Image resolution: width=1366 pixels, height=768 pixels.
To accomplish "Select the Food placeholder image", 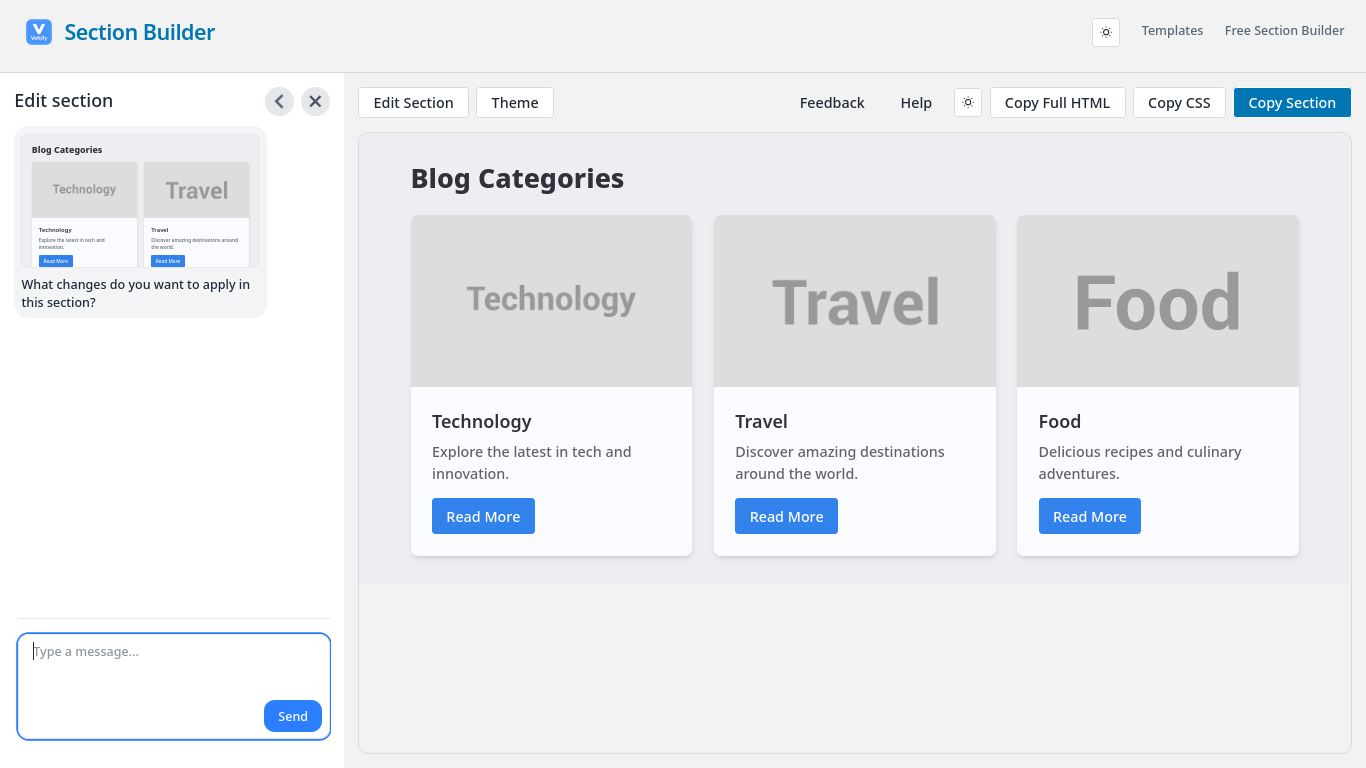I will coord(1158,301).
